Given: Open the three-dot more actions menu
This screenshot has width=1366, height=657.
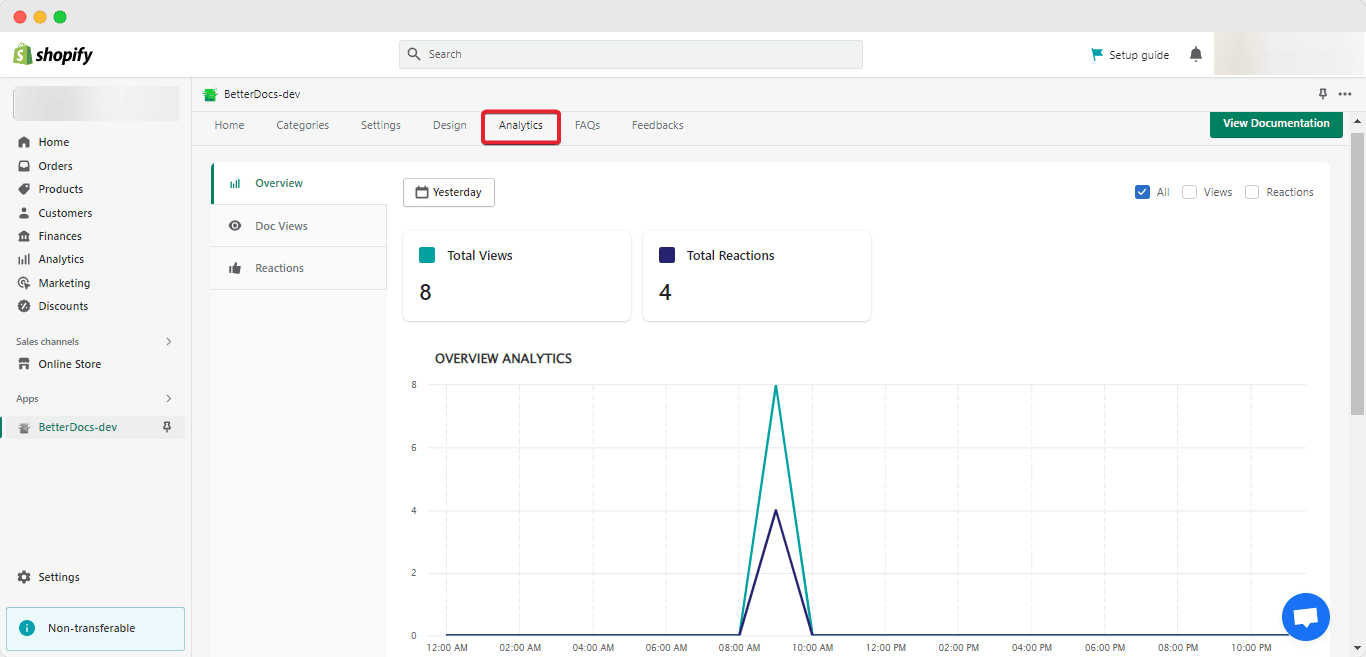Looking at the screenshot, I should pos(1345,94).
